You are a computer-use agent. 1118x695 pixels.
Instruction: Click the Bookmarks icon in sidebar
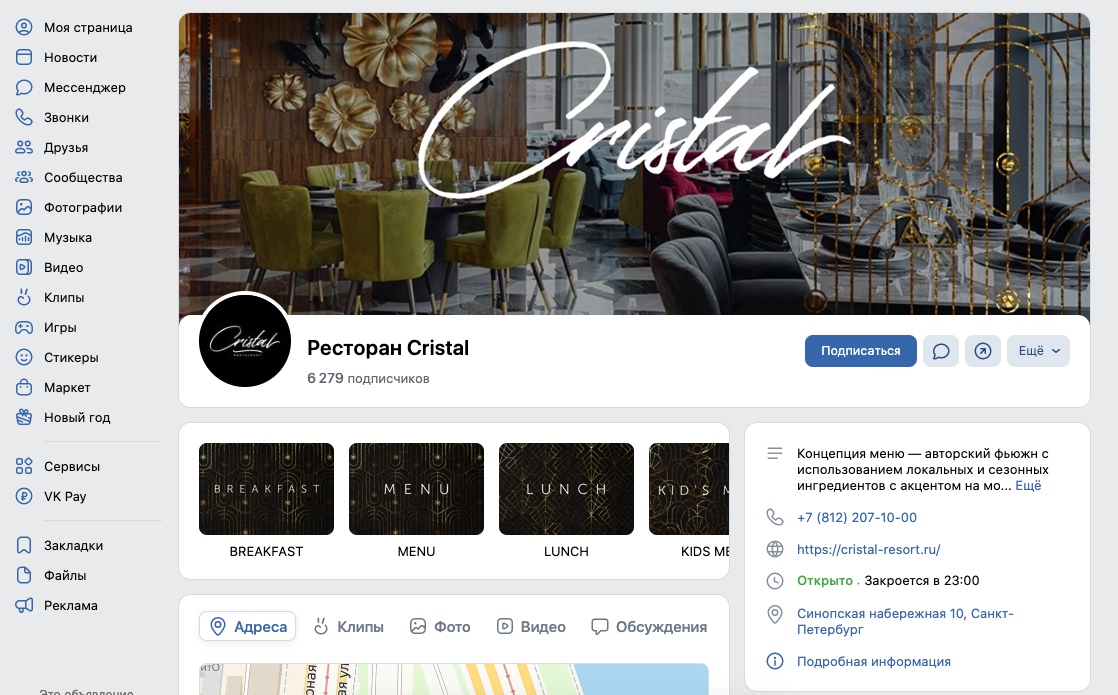pos(24,545)
